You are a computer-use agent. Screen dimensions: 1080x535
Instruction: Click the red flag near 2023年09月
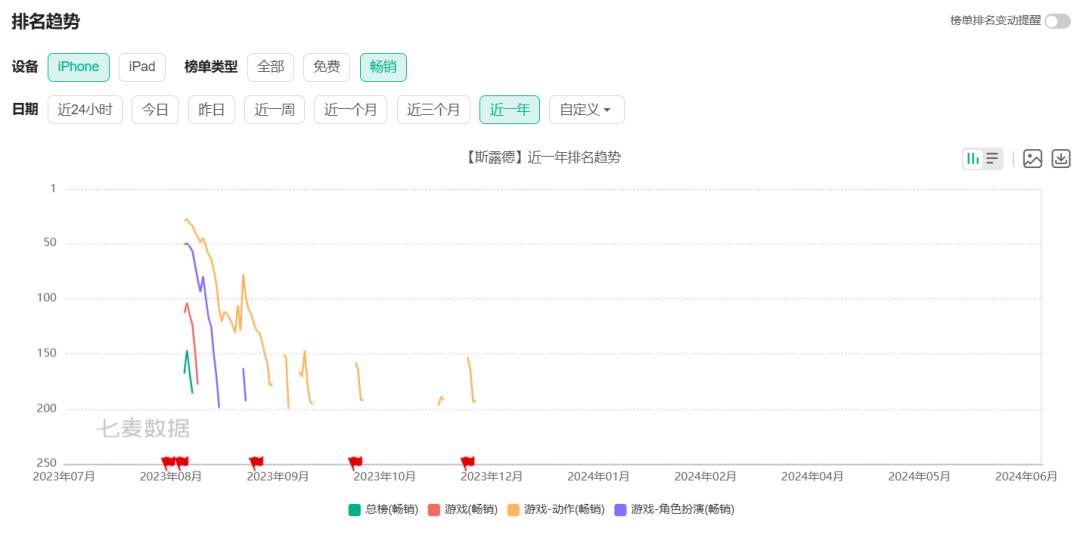coord(256,461)
